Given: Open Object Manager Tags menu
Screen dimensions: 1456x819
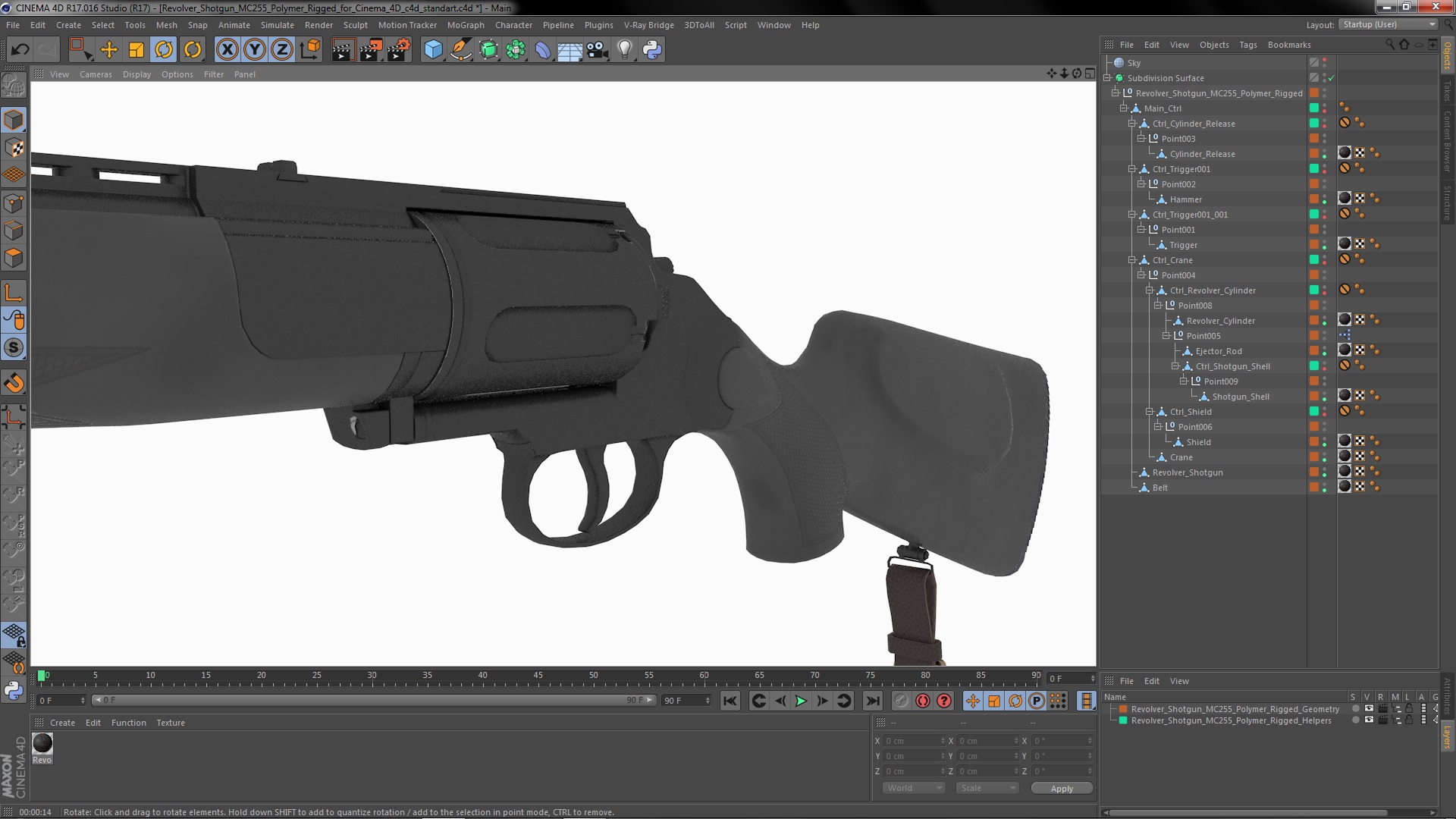Looking at the screenshot, I should (x=1248, y=45).
